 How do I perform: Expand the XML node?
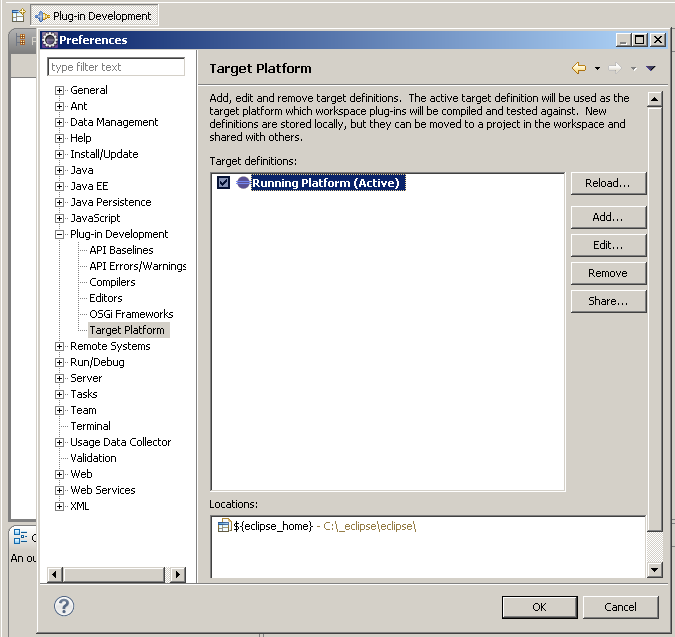[59, 506]
